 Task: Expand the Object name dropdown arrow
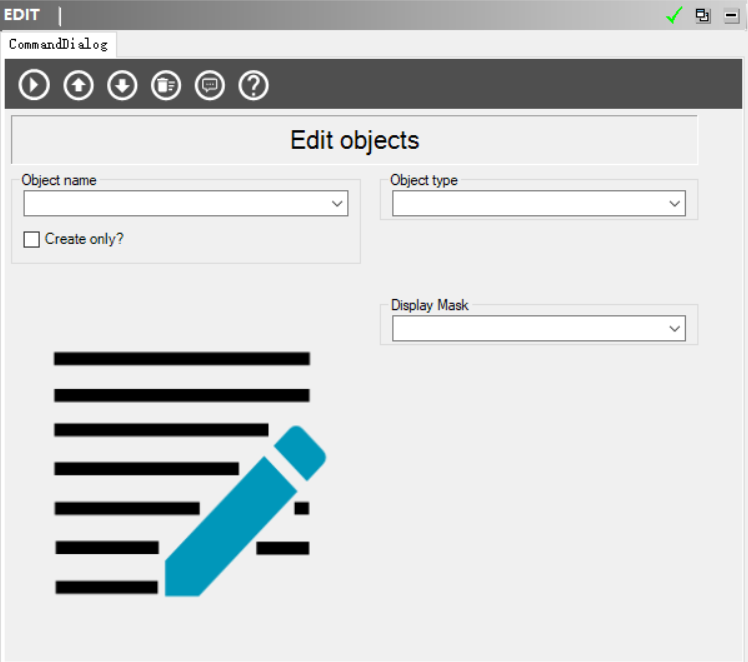337,204
